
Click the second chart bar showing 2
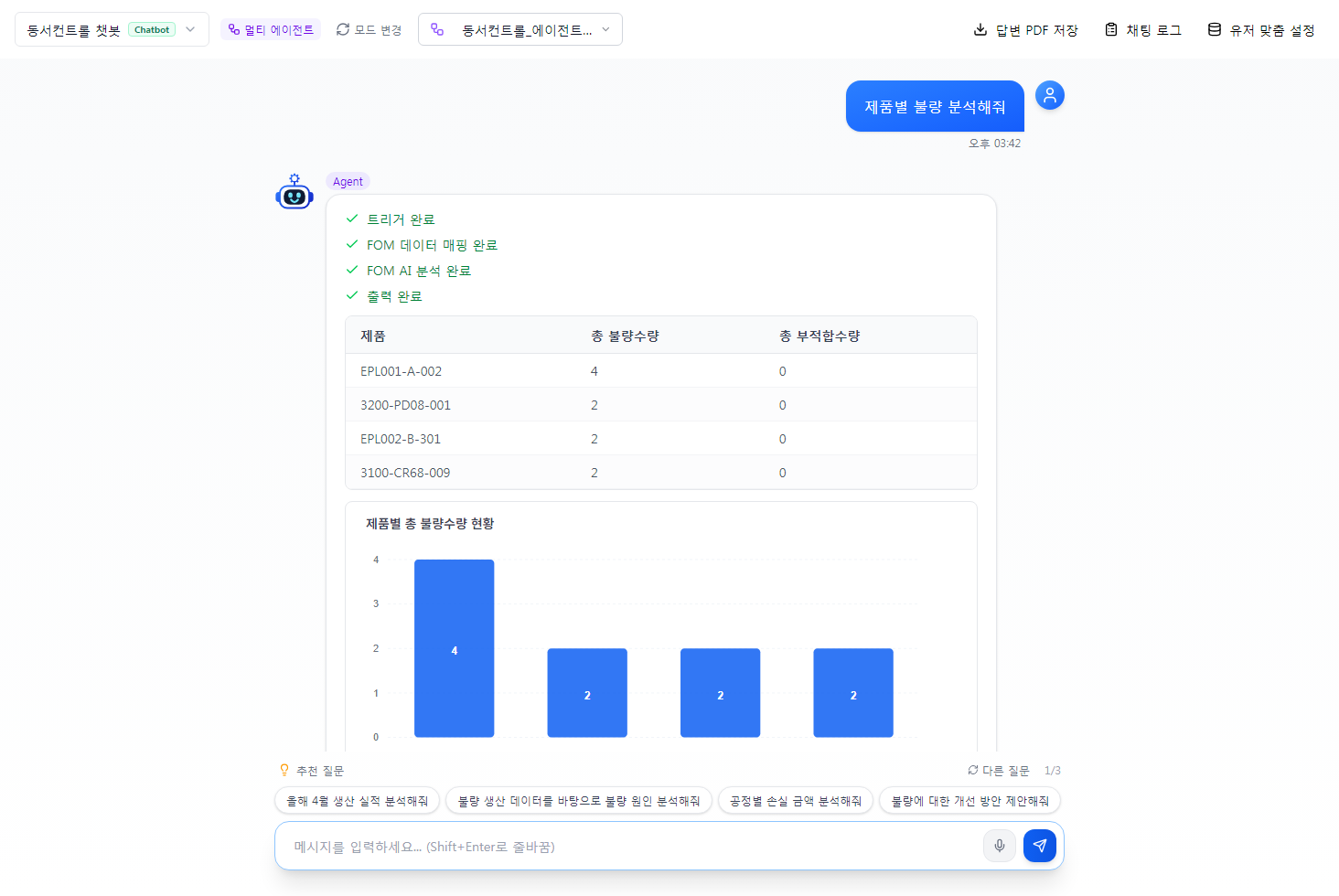point(587,693)
